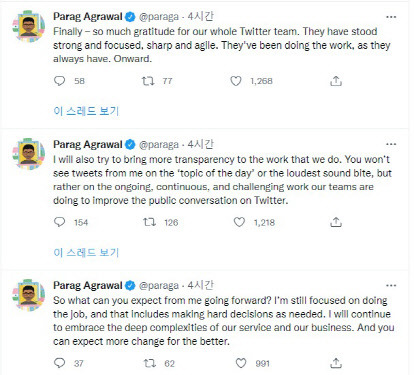This screenshot has height=375, width=414.
Task: Like the tweet with 991 likes
Action: point(241,363)
